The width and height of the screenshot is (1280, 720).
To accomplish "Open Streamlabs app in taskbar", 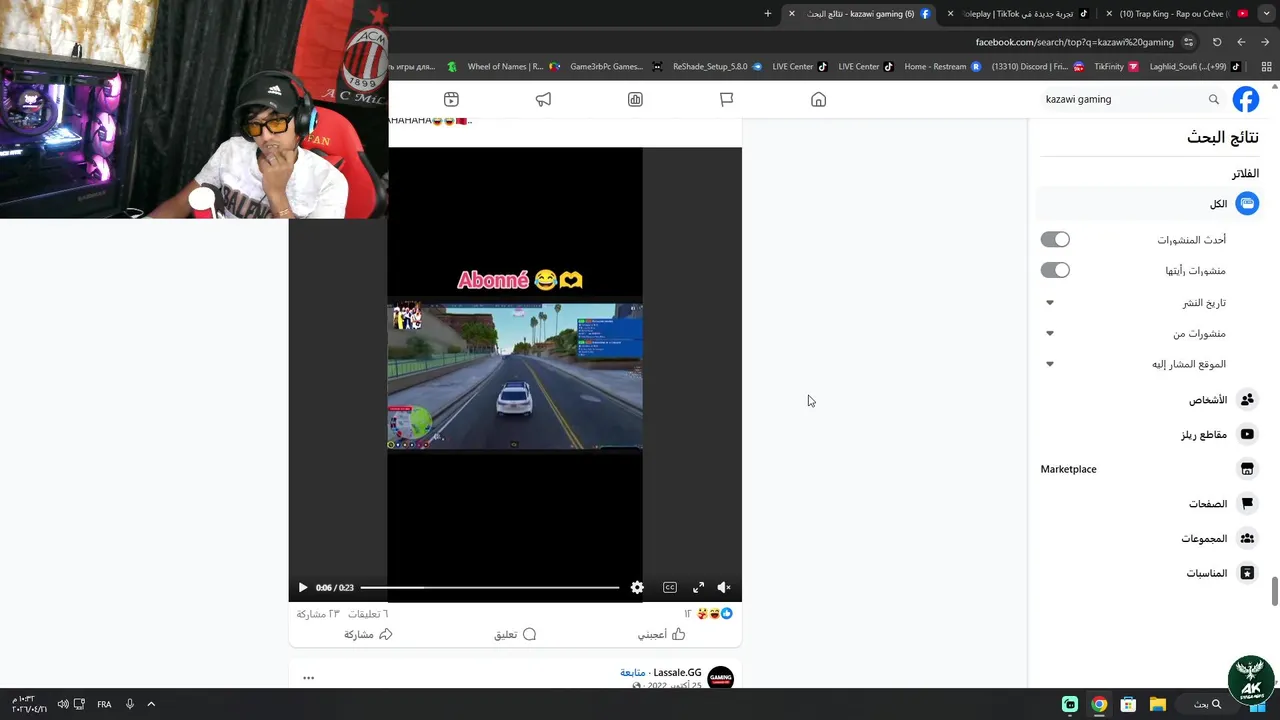I will click(x=1070, y=704).
